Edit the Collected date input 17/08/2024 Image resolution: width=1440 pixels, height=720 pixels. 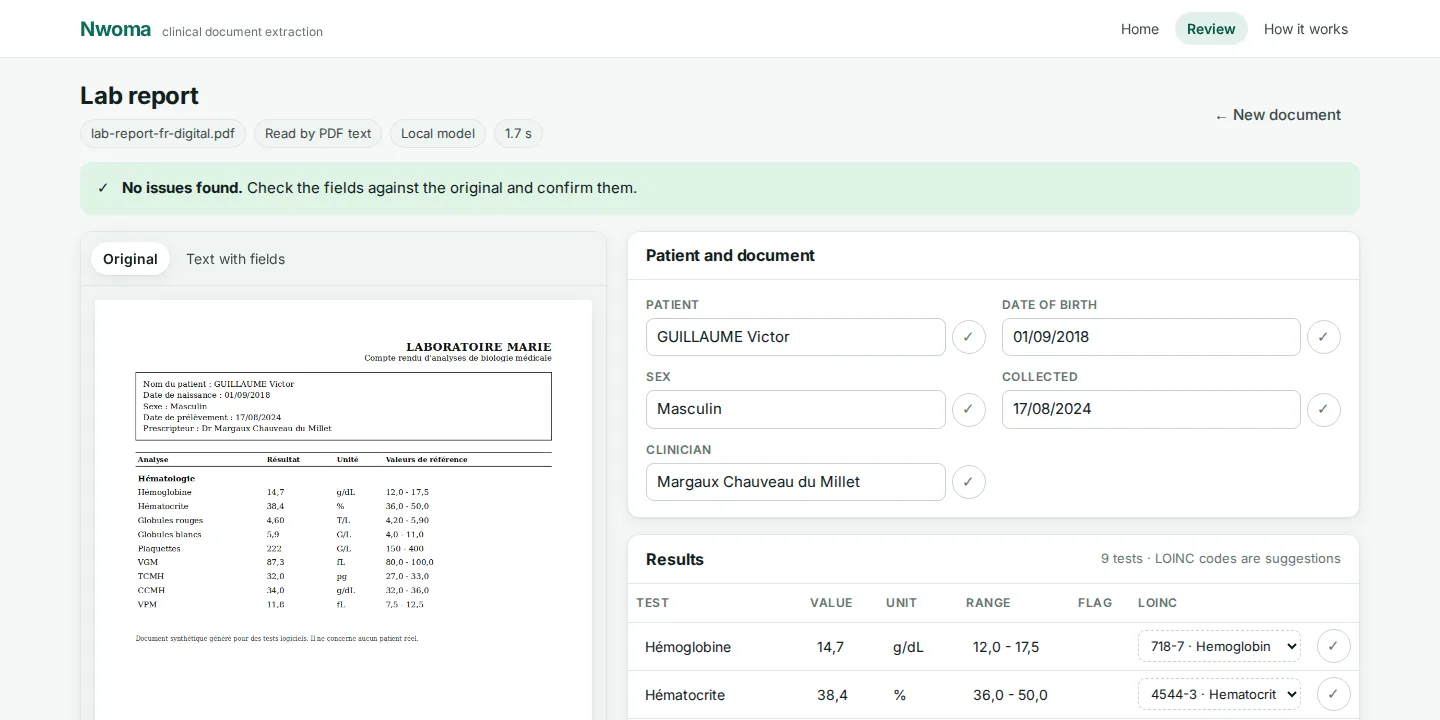[1151, 409]
